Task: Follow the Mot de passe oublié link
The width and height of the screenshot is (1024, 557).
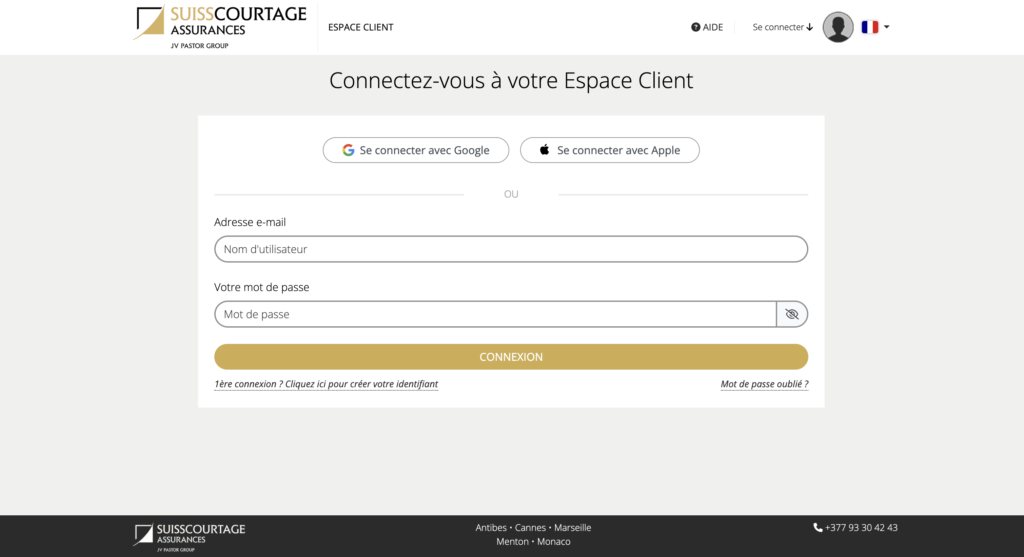Action: point(764,384)
